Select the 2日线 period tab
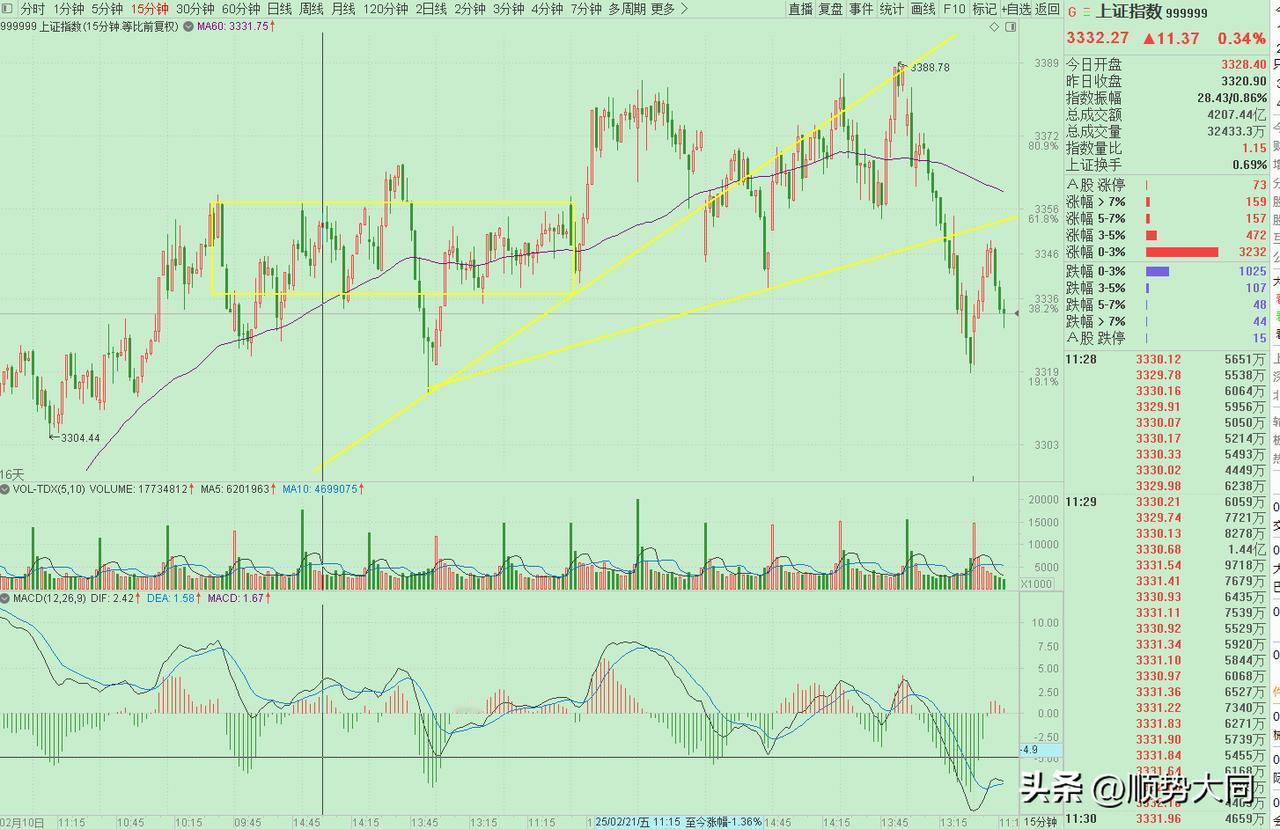The image size is (1280, 829). click(x=431, y=9)
